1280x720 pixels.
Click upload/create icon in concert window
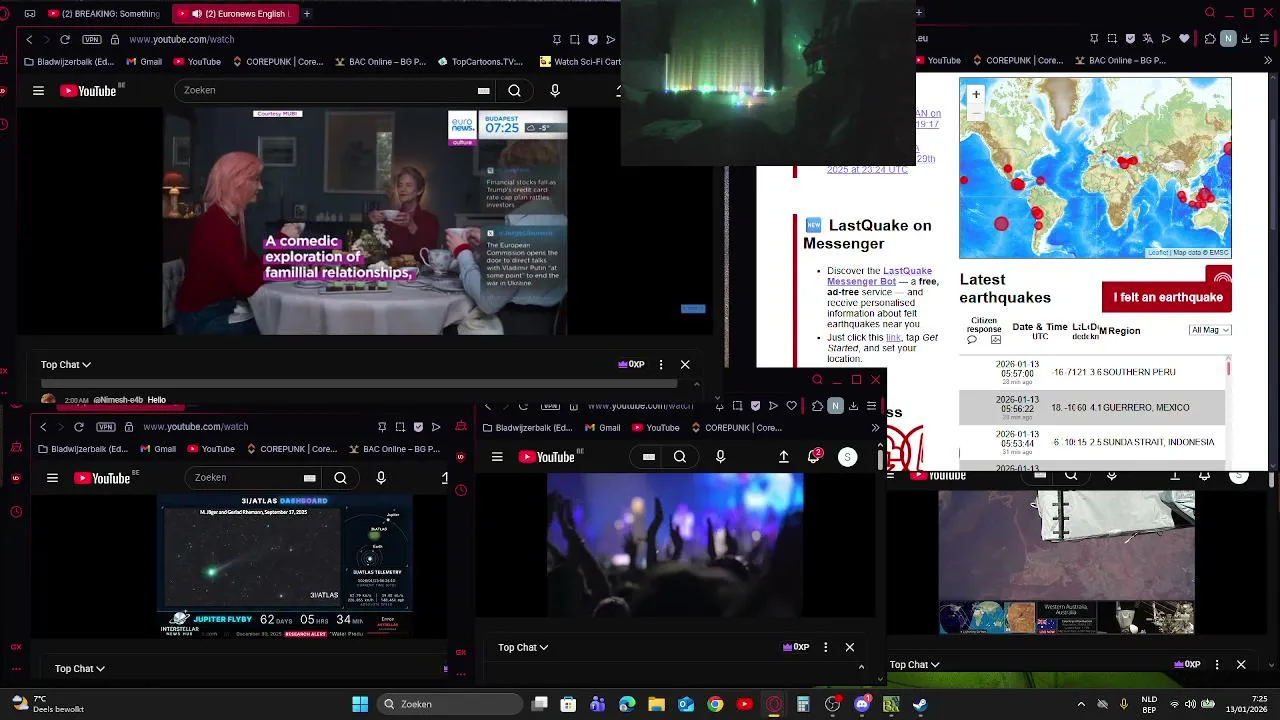click(784, 457)
